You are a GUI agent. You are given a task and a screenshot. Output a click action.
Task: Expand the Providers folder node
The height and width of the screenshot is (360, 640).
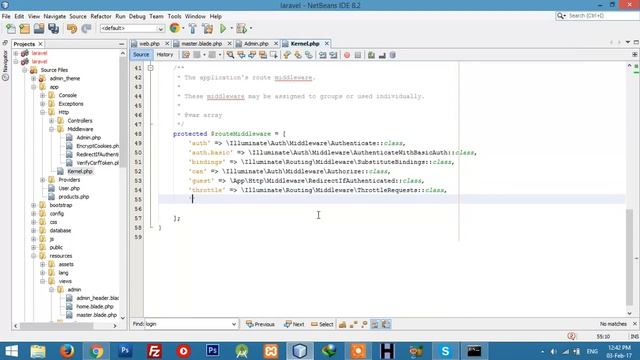pyautogui.click(x=43, y=180)
